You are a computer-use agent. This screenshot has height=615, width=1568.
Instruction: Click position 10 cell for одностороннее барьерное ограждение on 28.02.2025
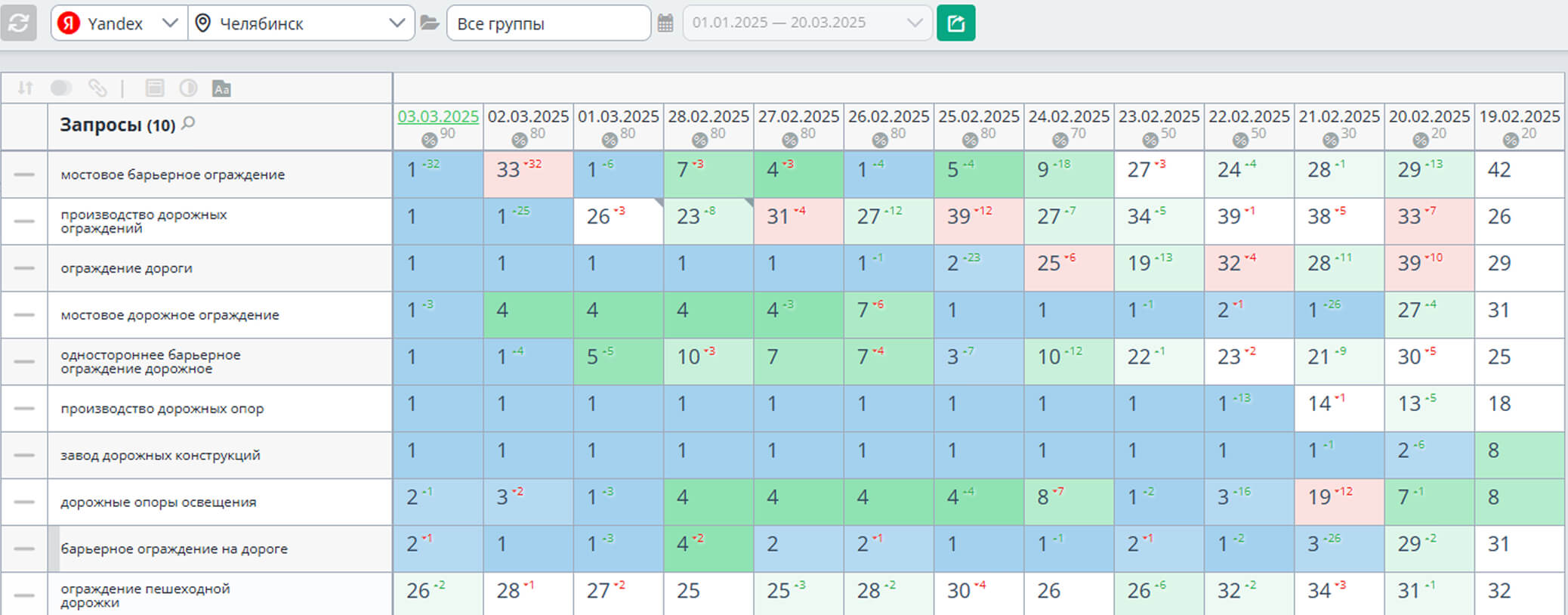[708, 362]
